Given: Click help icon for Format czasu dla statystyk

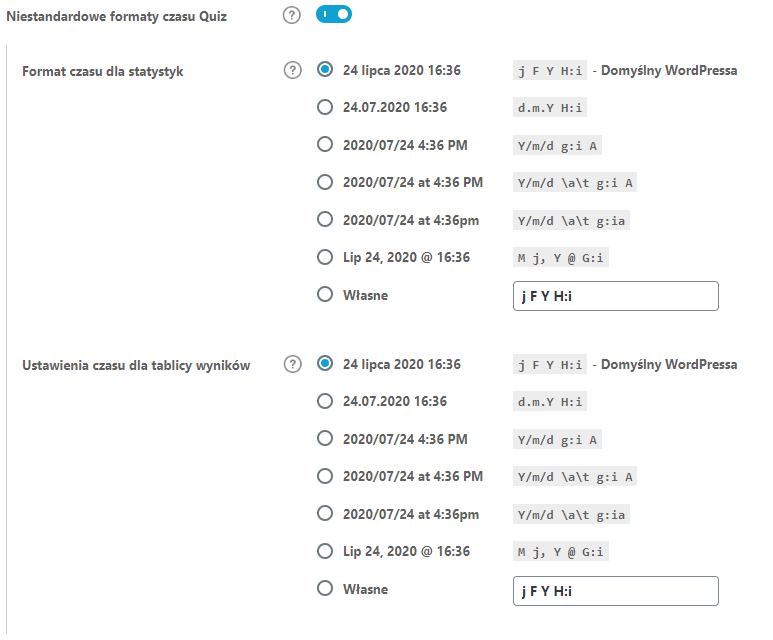Looking at the screenshot, I should click(291, 70).
